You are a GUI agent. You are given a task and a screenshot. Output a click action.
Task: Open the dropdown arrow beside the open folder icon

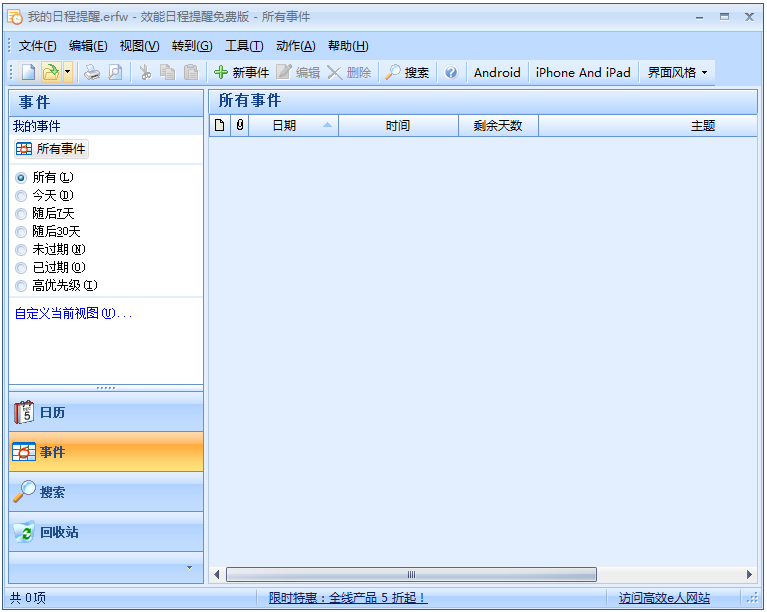tap(67, 72)
